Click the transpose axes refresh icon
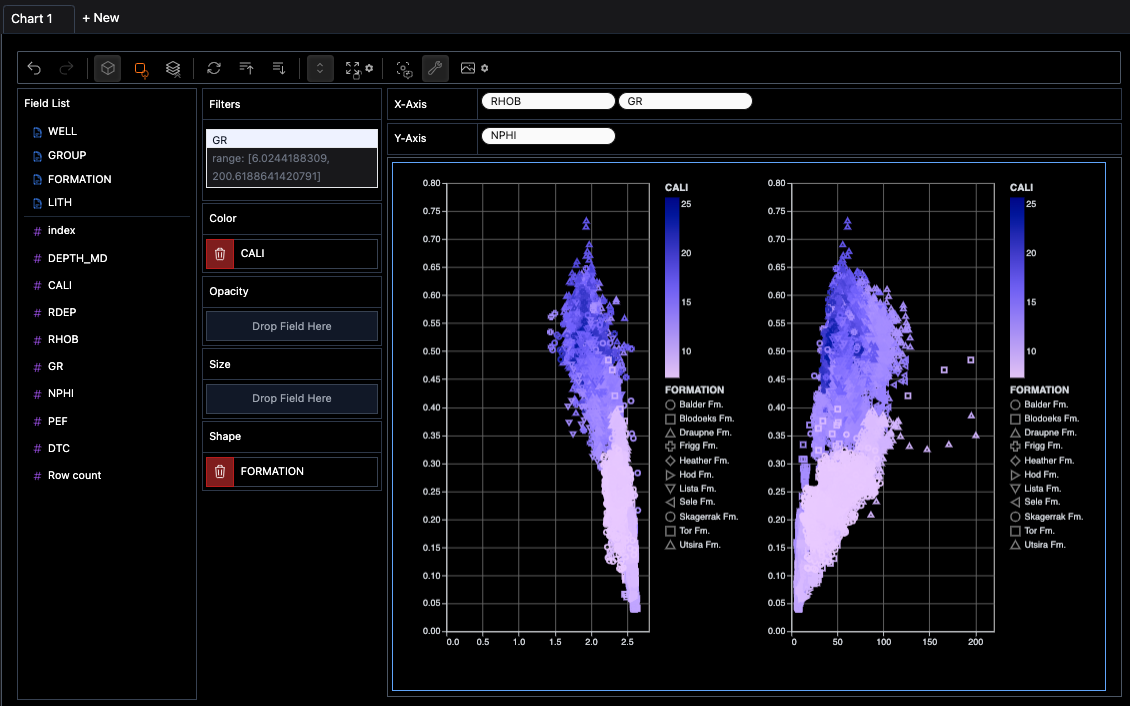1130x706 pixels. (214, 68)
